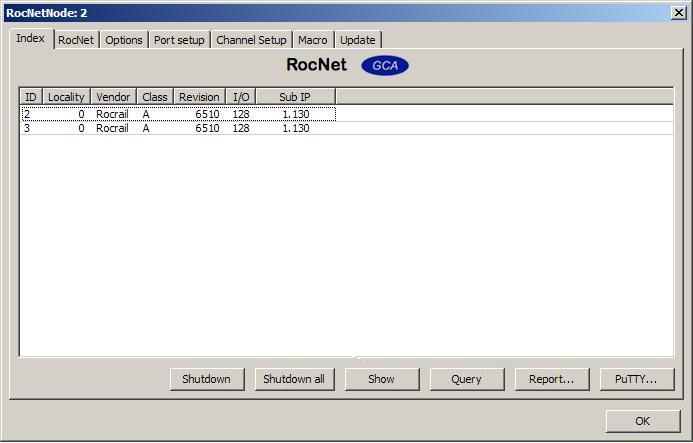Close the RocNetNode dialog window
This screenshot has width=693, height=443.
[677, 12]
